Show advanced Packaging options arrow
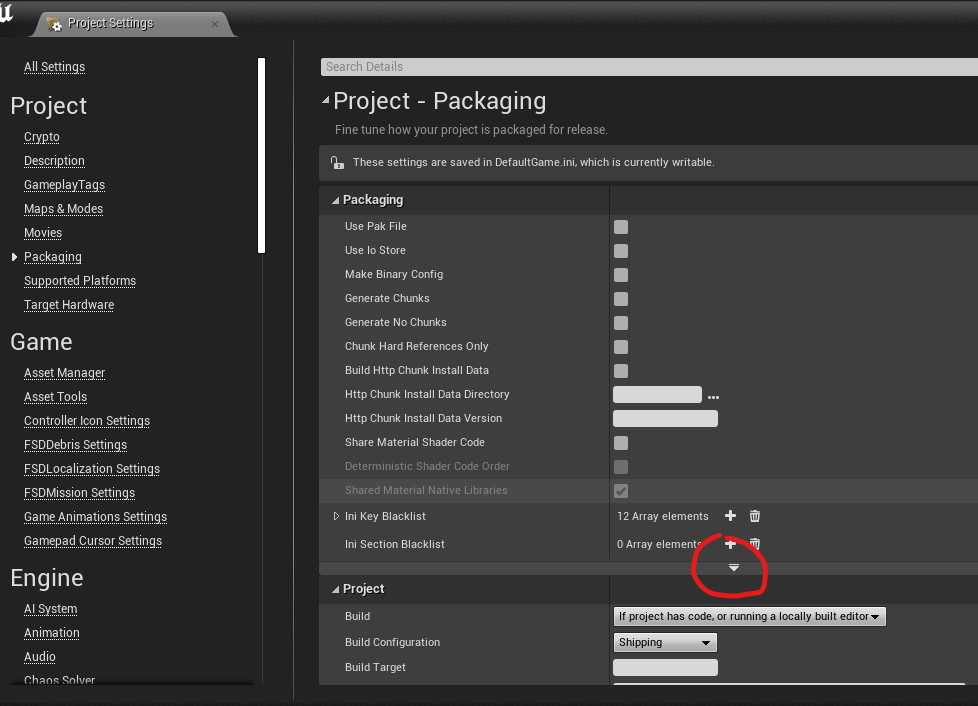978x706 pixels. click(x=734, y=568)
